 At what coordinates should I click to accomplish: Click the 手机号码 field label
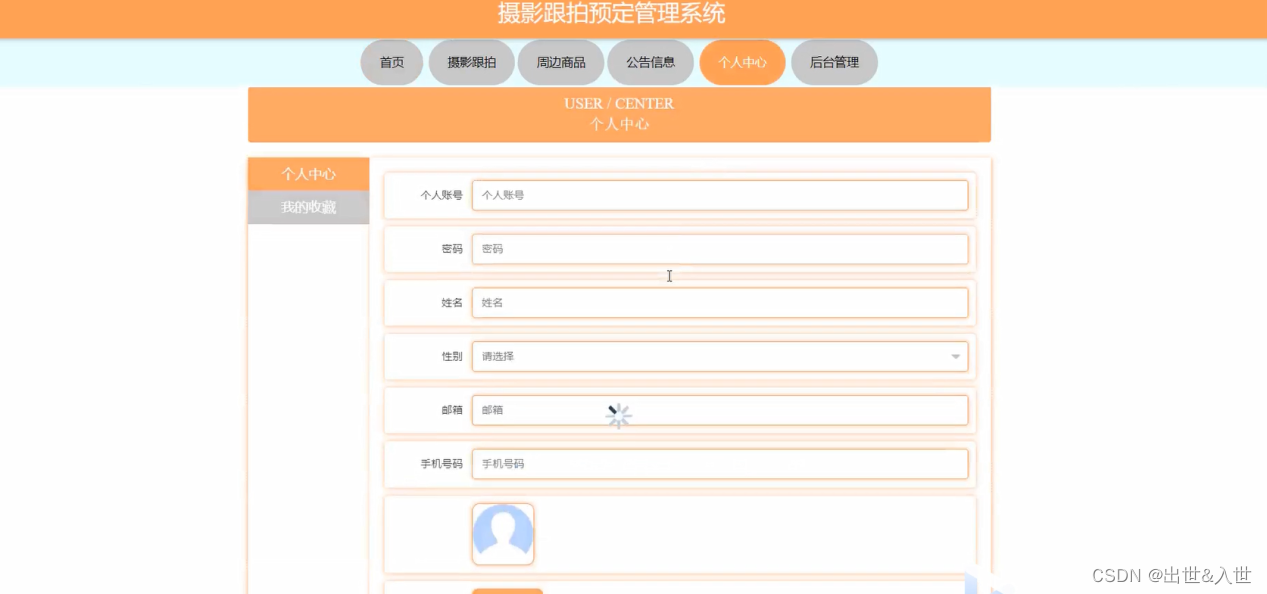point(441,464)
